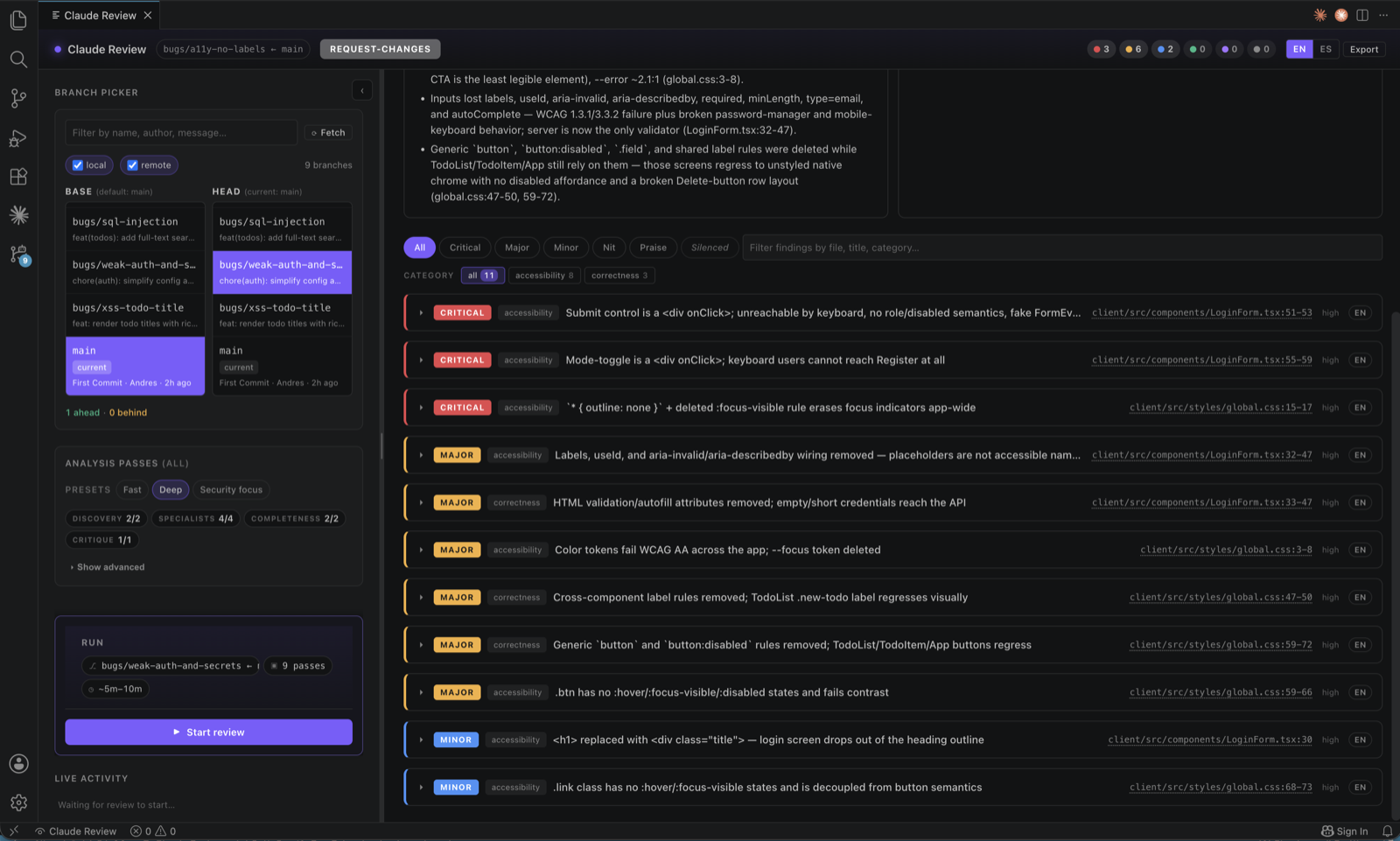This screenshot has height=841, width=1400.
Task: Select bugs/xss-todo-title as HEAD branch
Action: (282, 315)
